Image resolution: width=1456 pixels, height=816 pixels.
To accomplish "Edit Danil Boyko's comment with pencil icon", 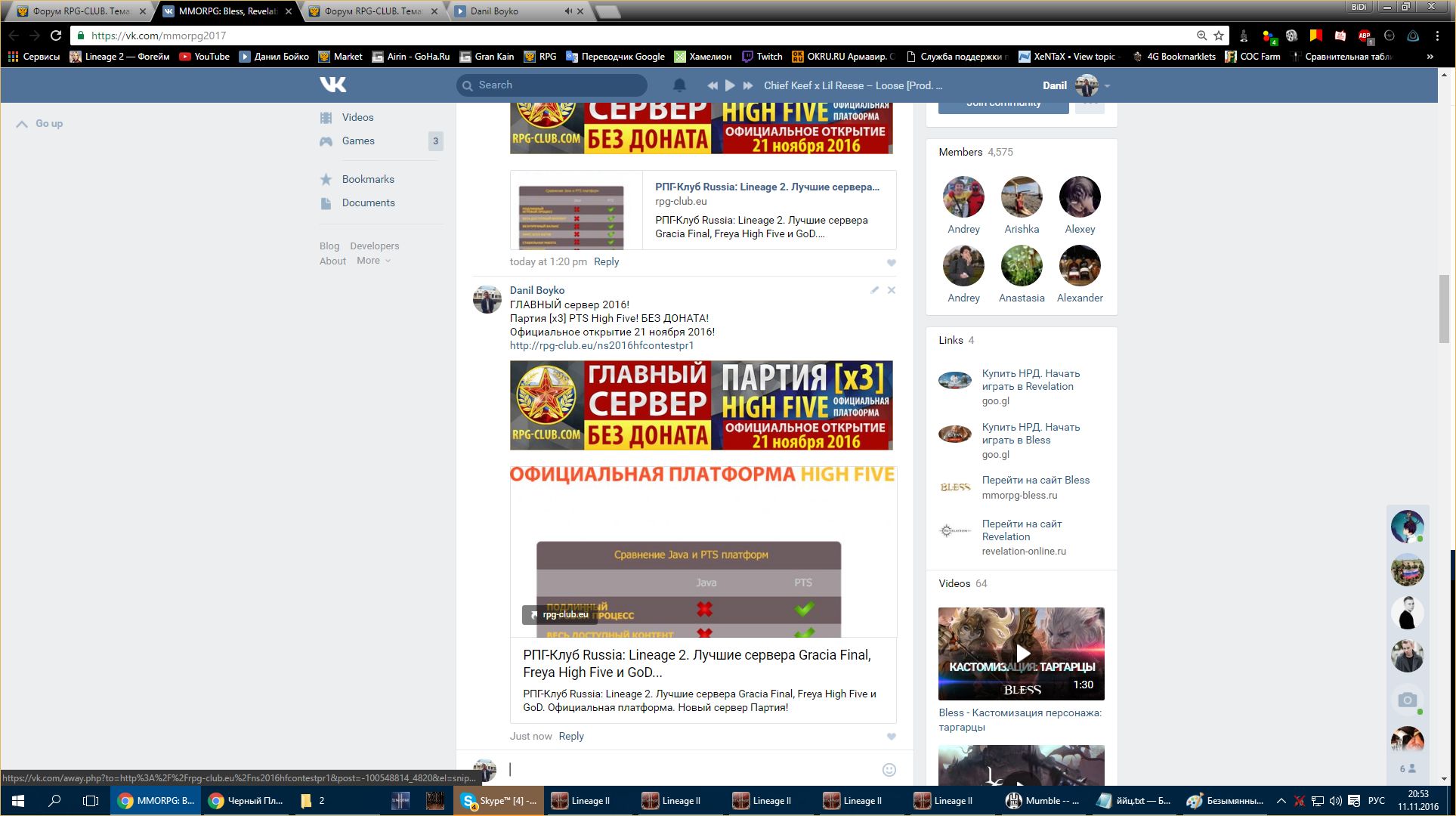I will (x=874, y=290).
